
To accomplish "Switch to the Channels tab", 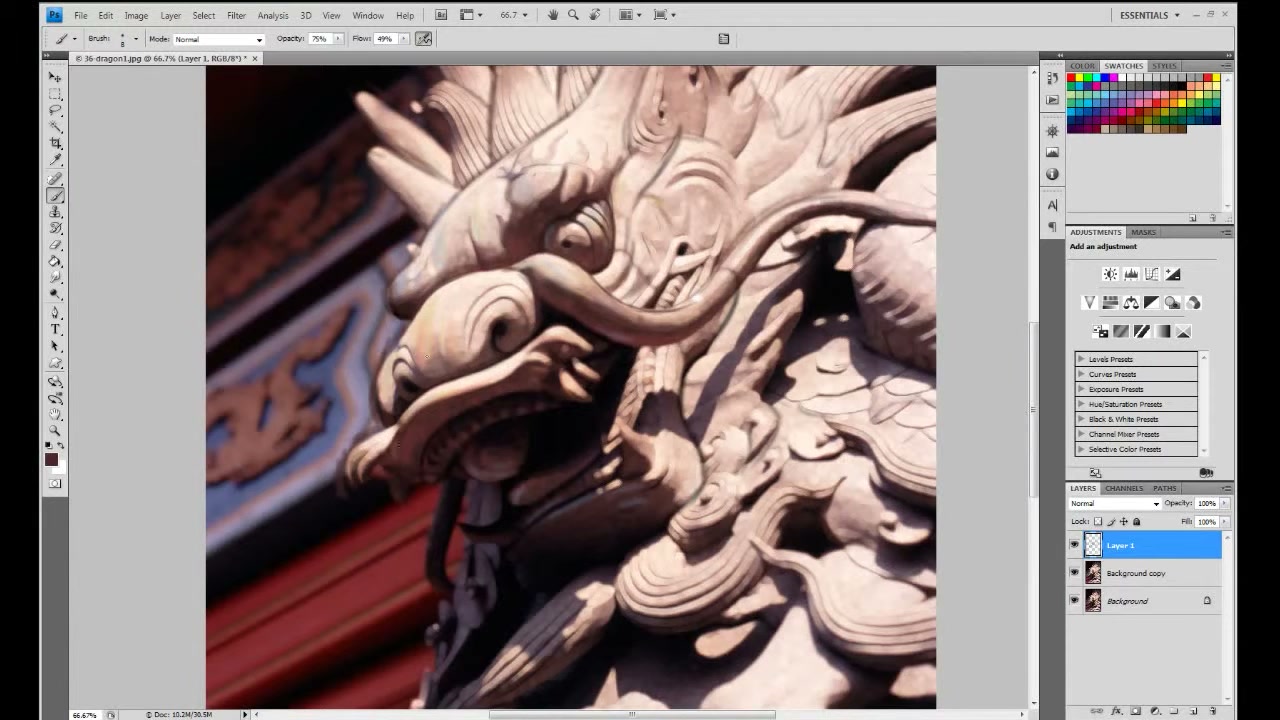I will [1124, 488].
